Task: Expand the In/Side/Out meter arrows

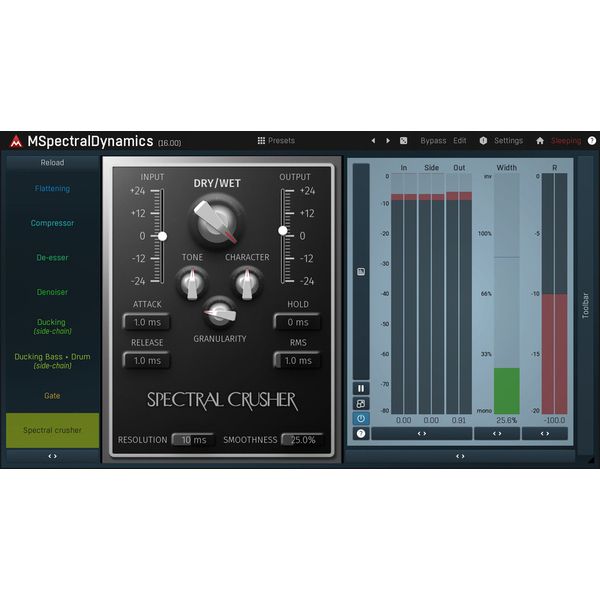Action: click(422, 434)
